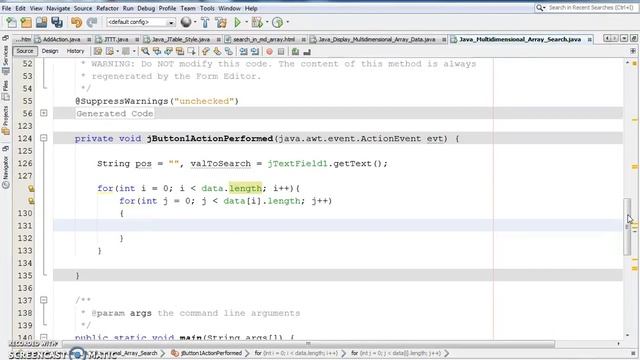Image resolution: width=640 pixels, height=360 pixels.
Task: Click the scroll tabs left arrow
Action: (607, 38)
